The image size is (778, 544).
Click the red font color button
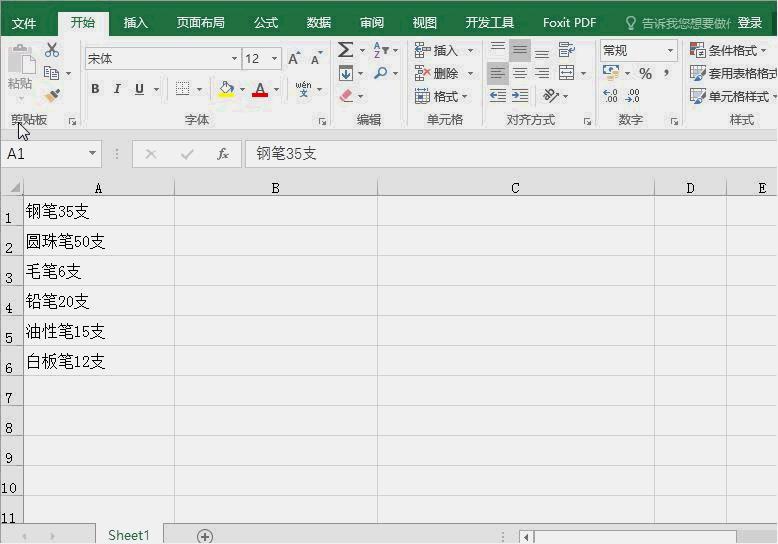coord(260,89)
